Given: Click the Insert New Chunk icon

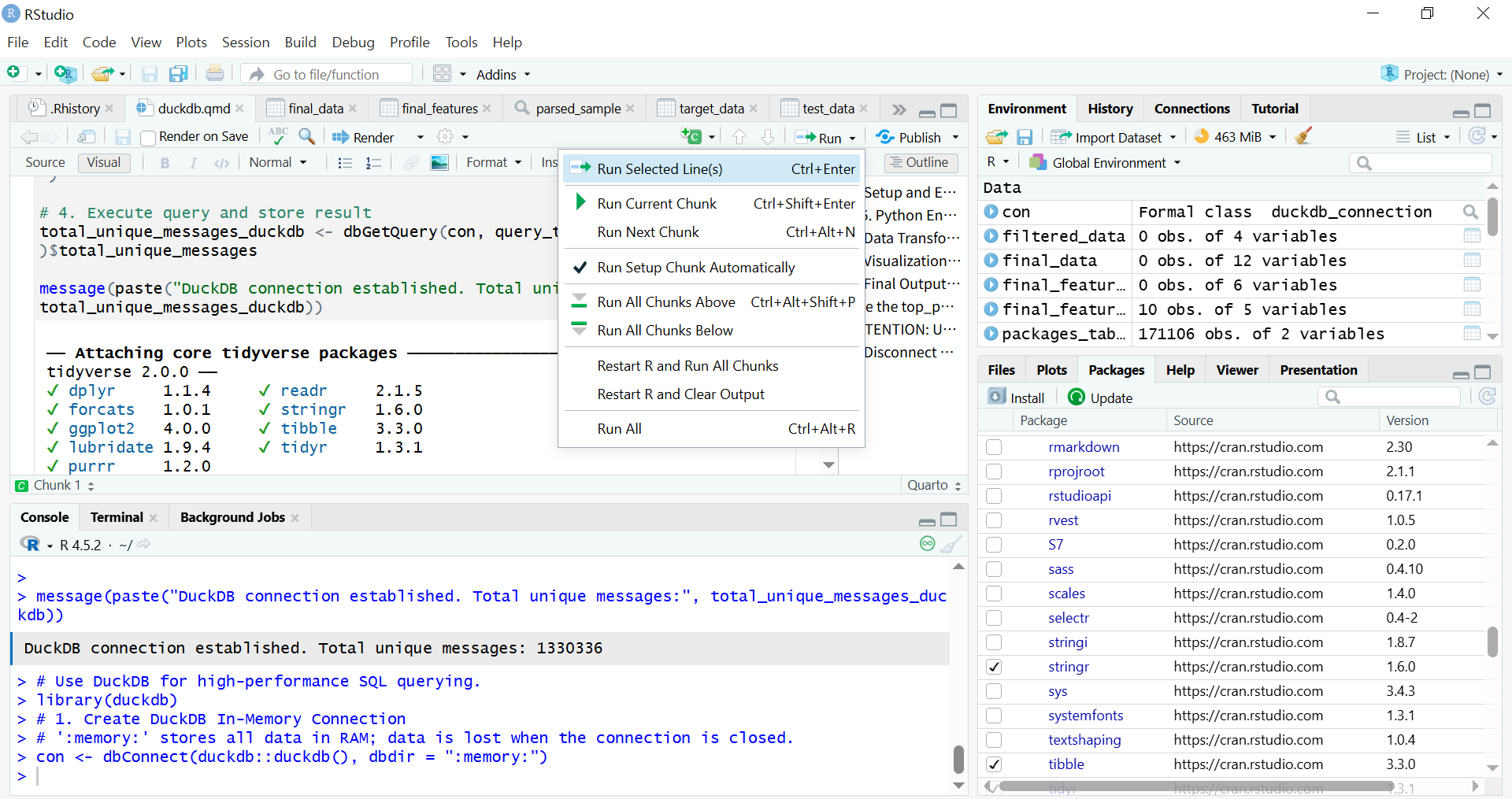Looking at the screenshot, I should (x=691, y=137).
